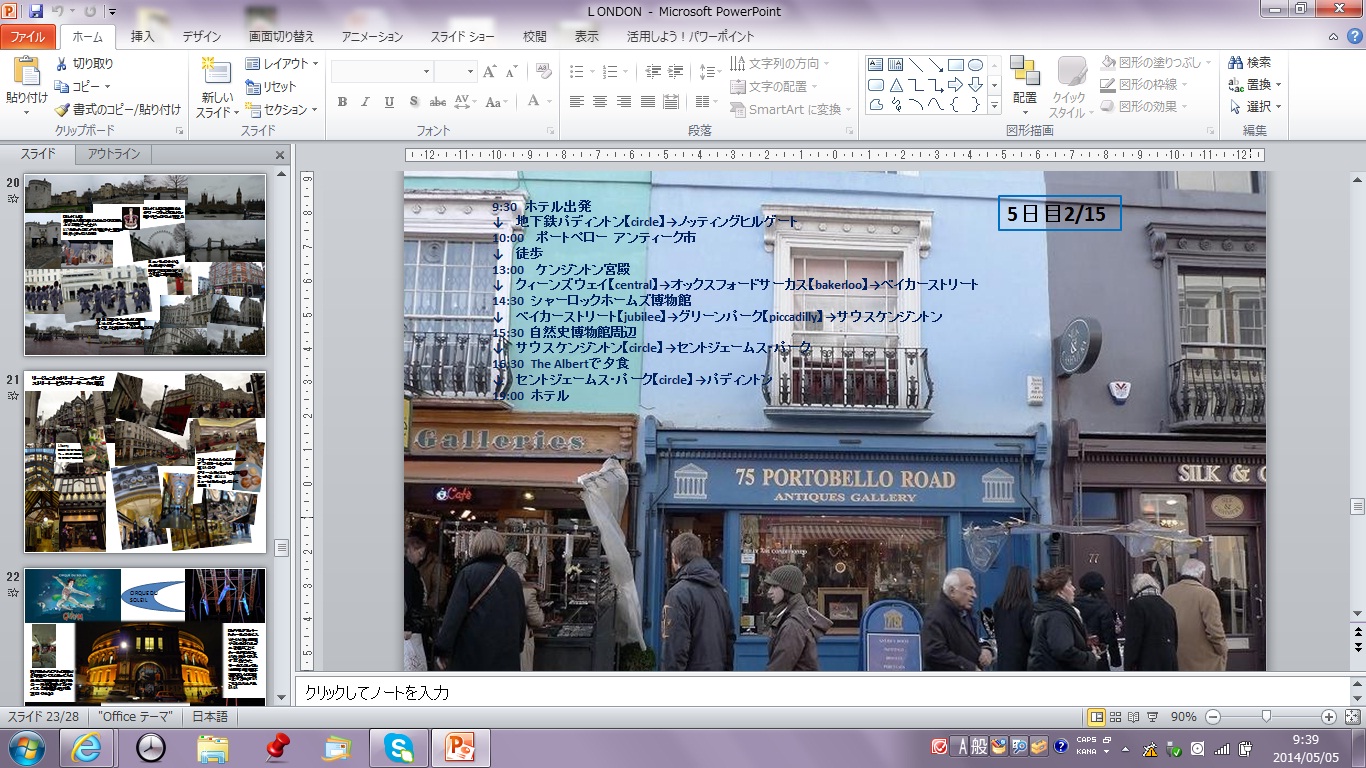Screen dimensions: 1366x768
Task: Switch to the Design (デザイン) tab
Action: (202, 37)
